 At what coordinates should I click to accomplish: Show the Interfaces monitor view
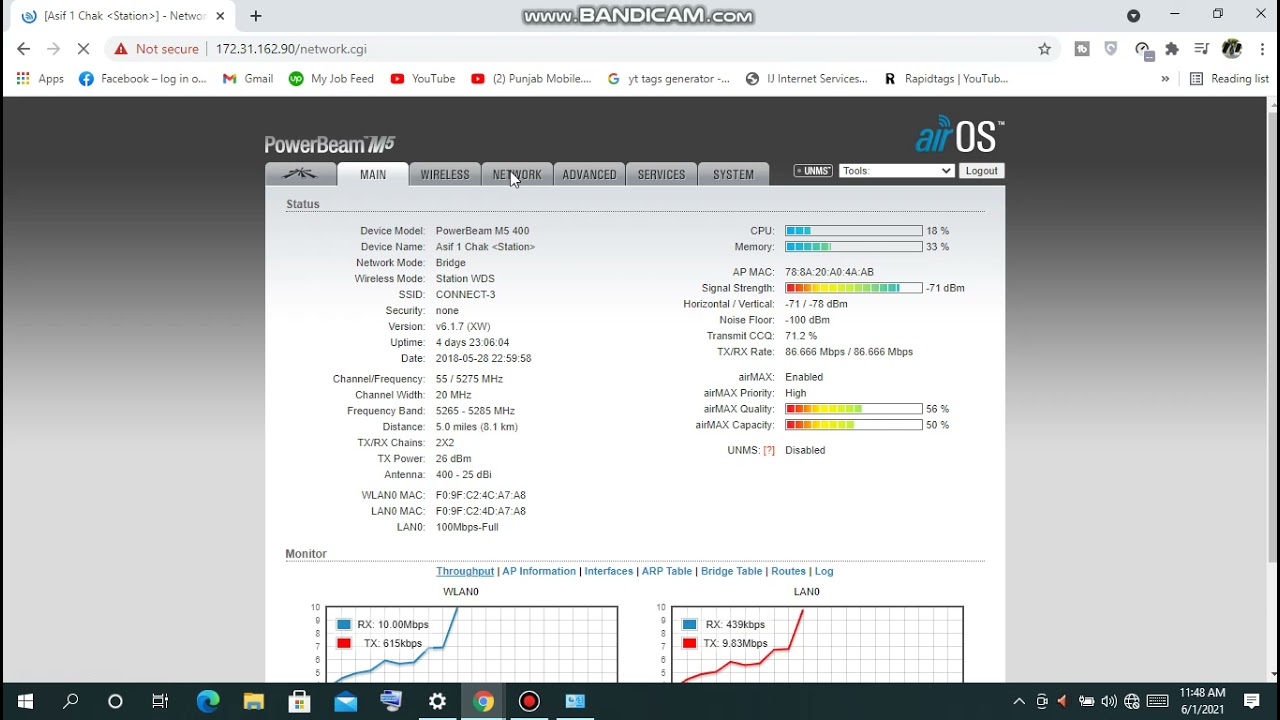click(x=609, y=571)
